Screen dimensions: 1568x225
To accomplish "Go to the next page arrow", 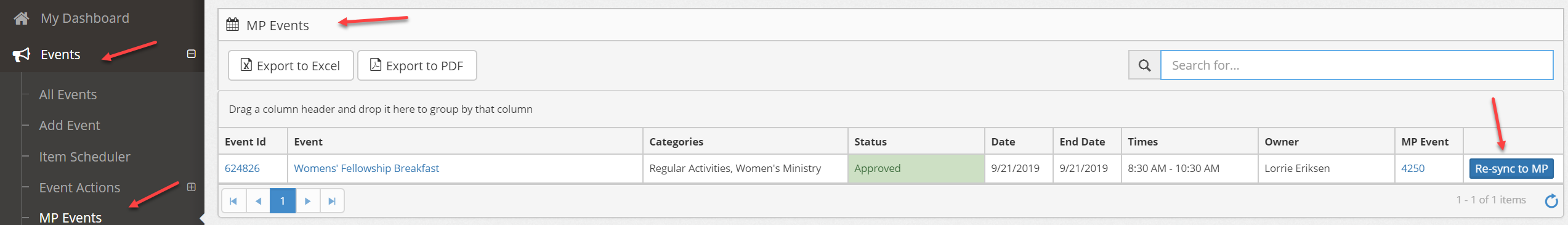I will point(307,201).
